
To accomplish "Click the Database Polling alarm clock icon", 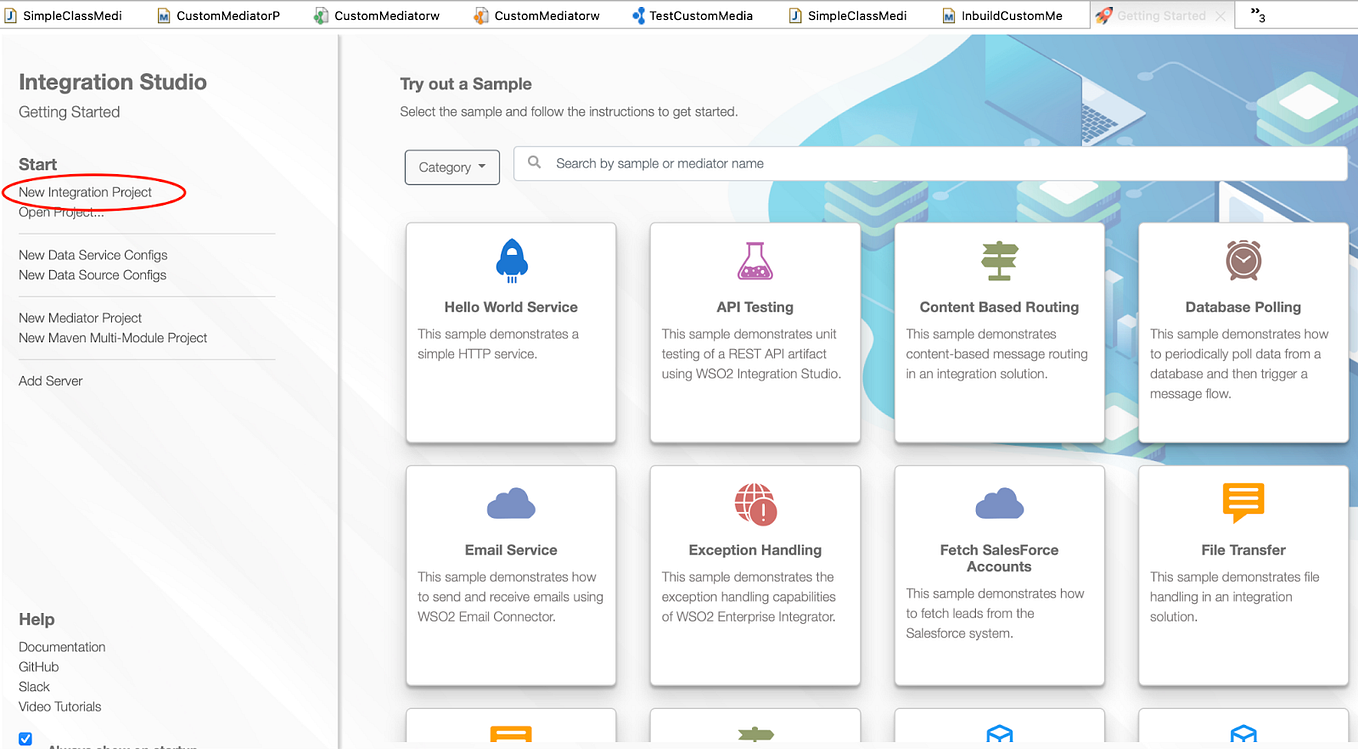I will click(1242, 260).
